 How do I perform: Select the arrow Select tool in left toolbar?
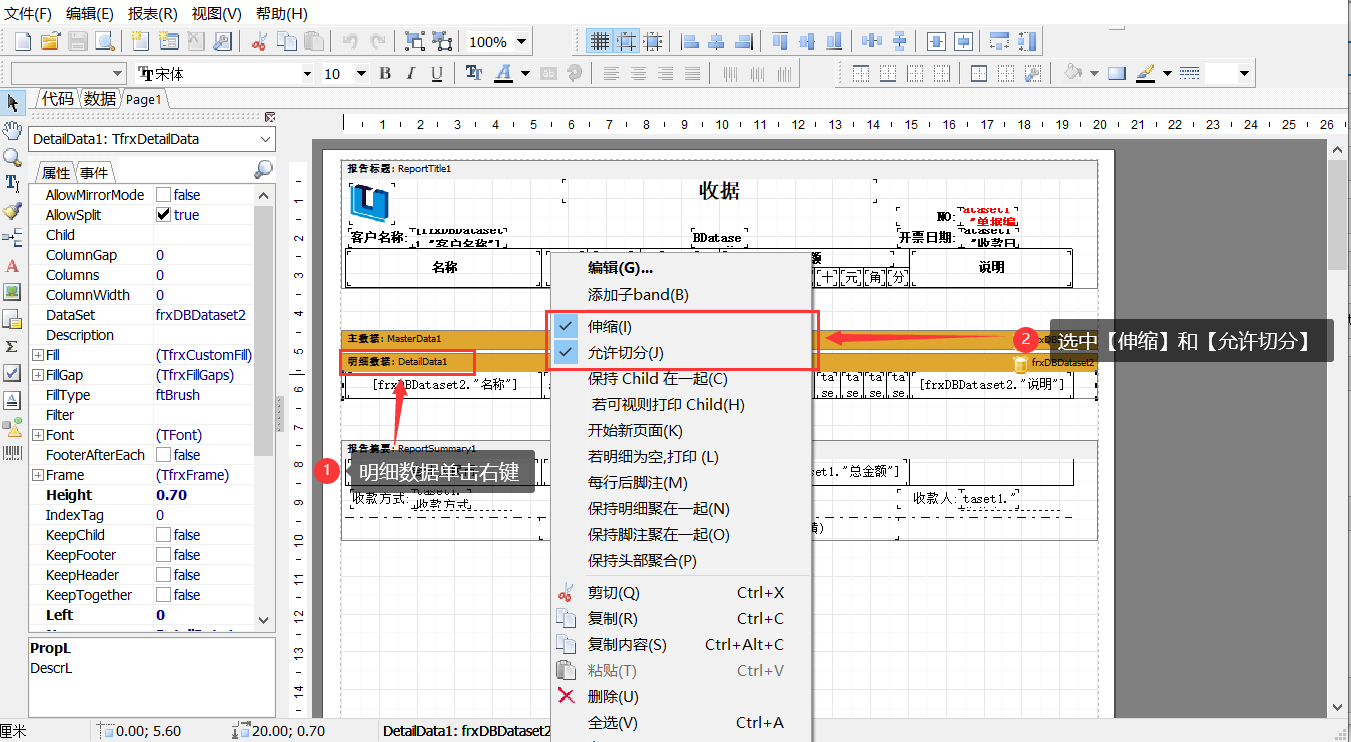click(x=13, y=102)
